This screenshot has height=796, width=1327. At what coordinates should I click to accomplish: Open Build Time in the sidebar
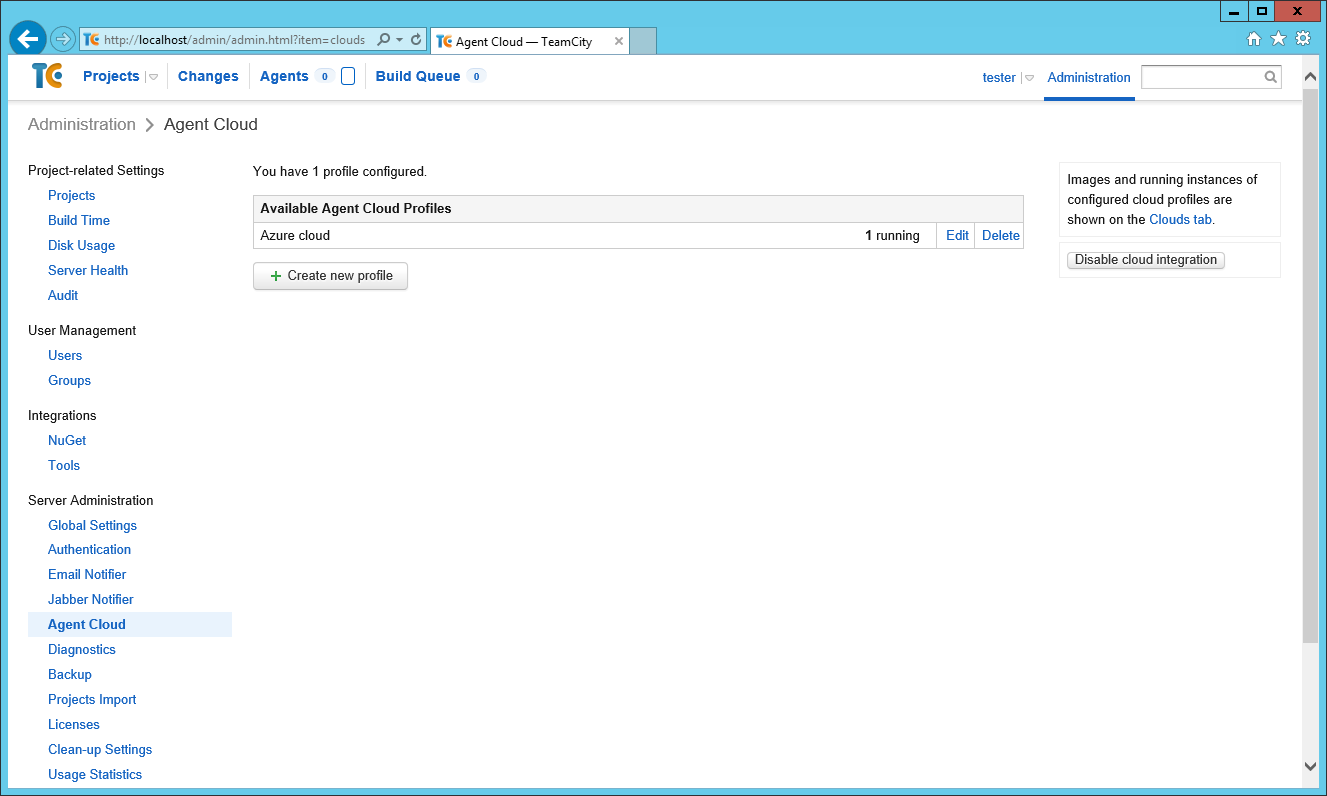coord(79,220)
